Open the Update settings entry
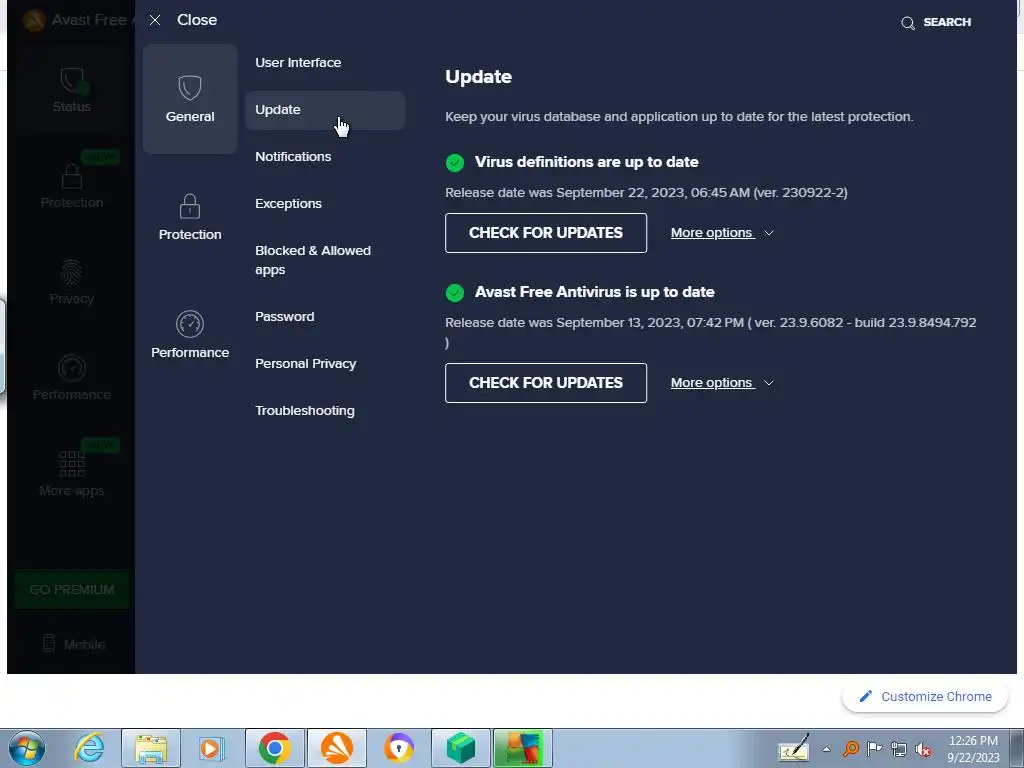 [325, 110]
